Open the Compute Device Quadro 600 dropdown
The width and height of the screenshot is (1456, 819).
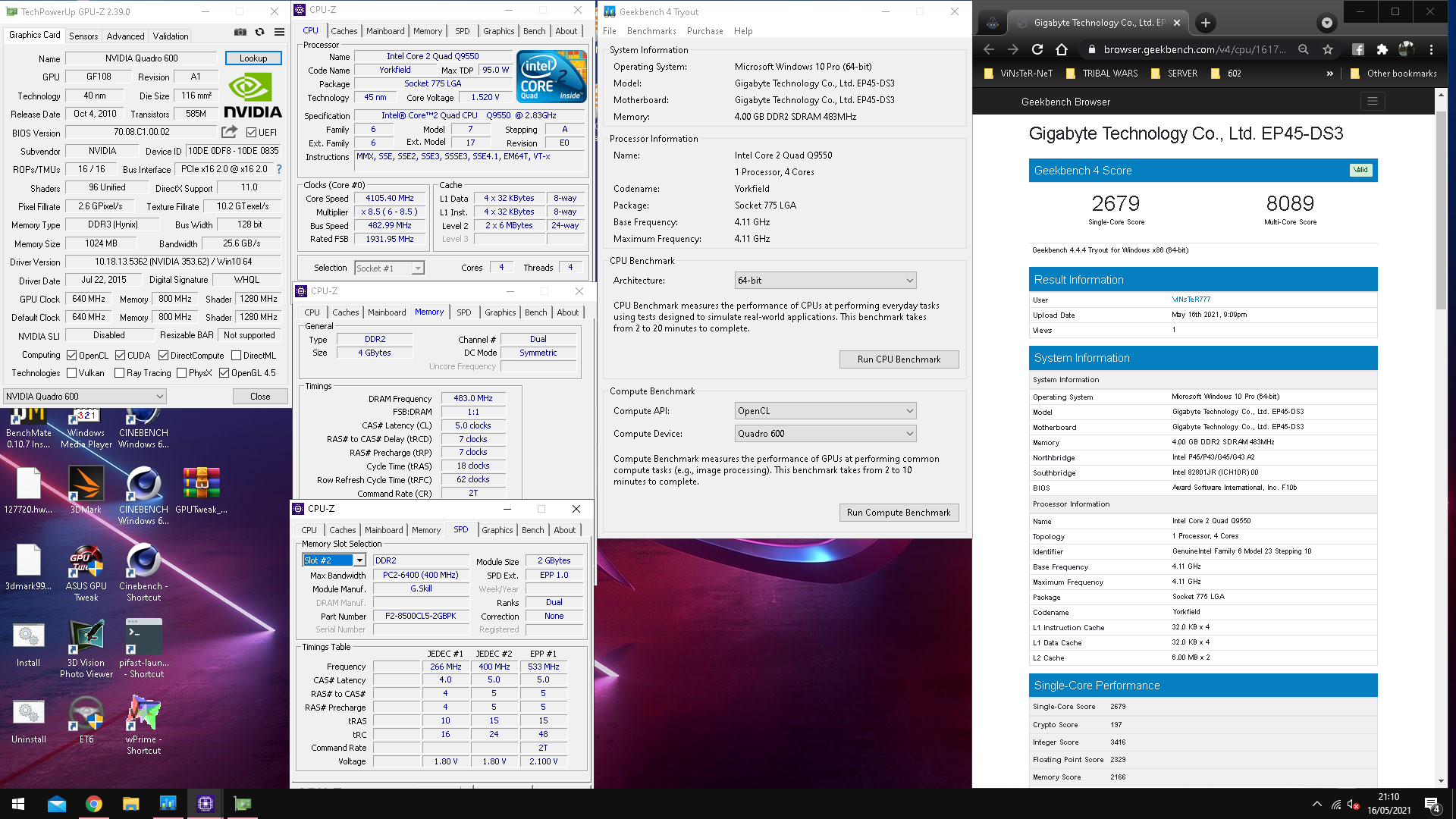(x=825, y=433)
